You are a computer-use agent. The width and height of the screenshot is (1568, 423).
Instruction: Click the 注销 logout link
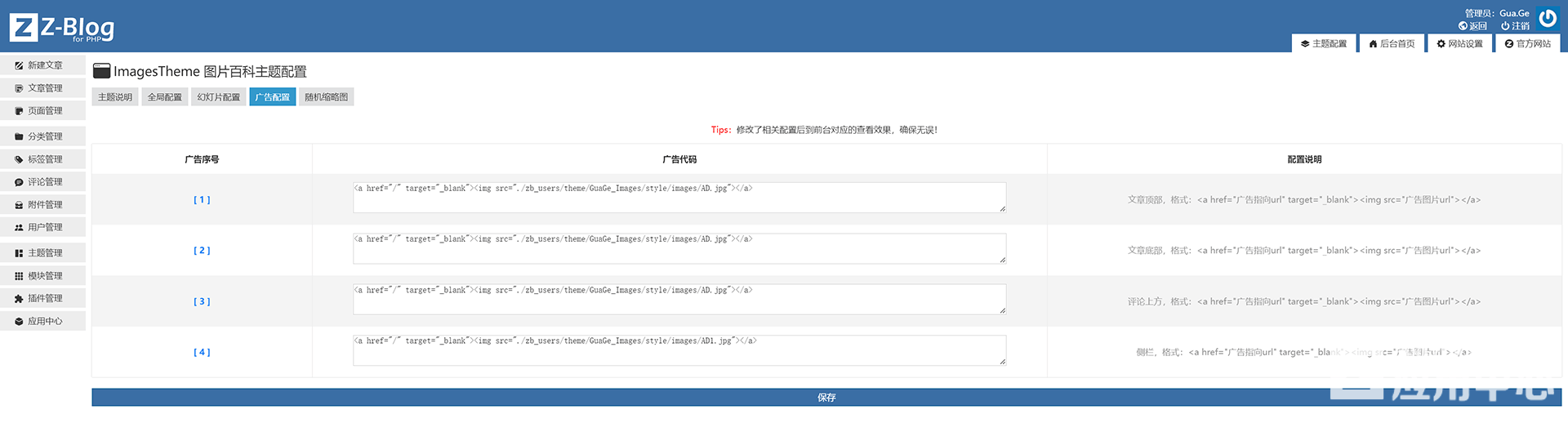tap(1515, 26)
